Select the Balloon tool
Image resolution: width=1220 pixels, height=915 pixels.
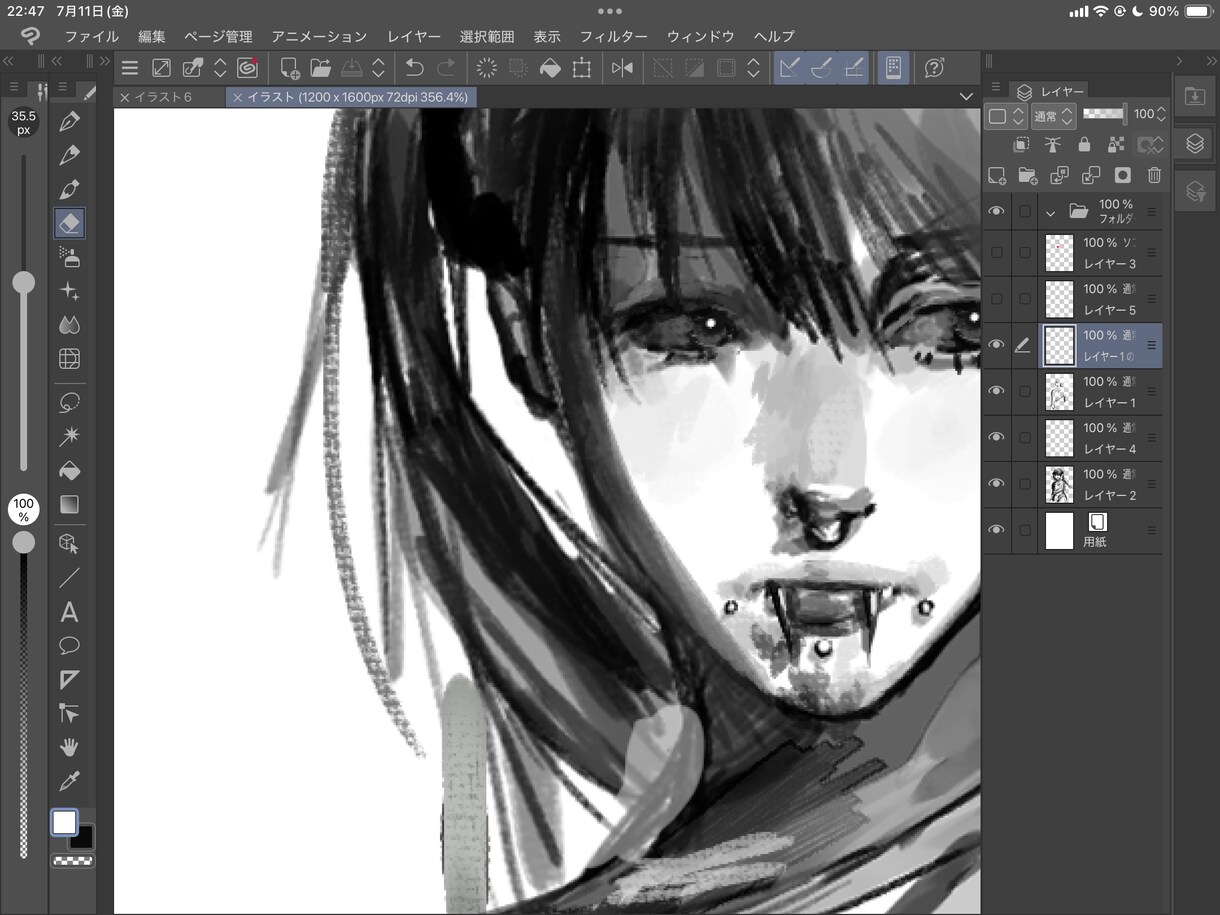click(x=69, y=645)
